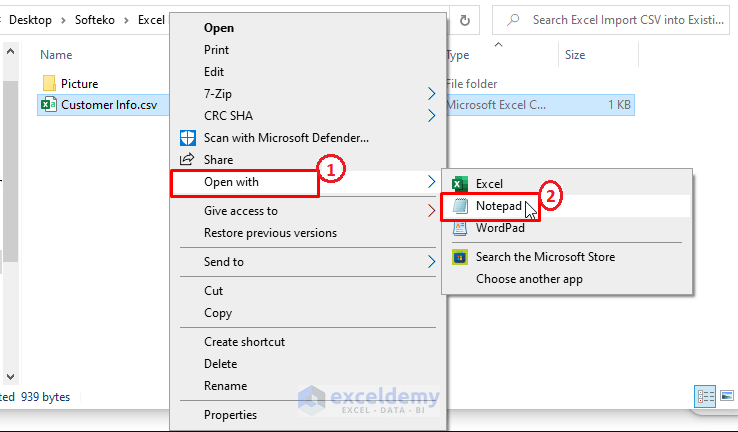
Task: Switch to large icons view layout
Action: (x=727, y=395)
